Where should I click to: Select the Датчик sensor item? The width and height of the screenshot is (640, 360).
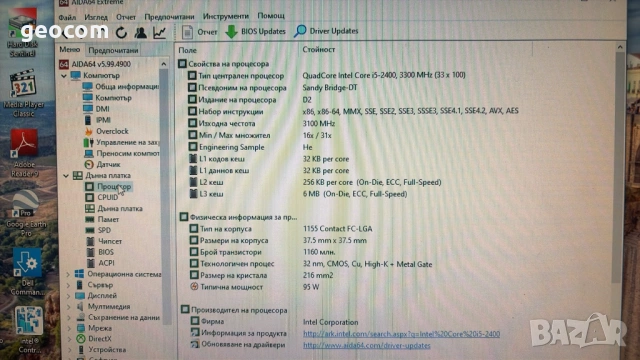tap(102, 164)
